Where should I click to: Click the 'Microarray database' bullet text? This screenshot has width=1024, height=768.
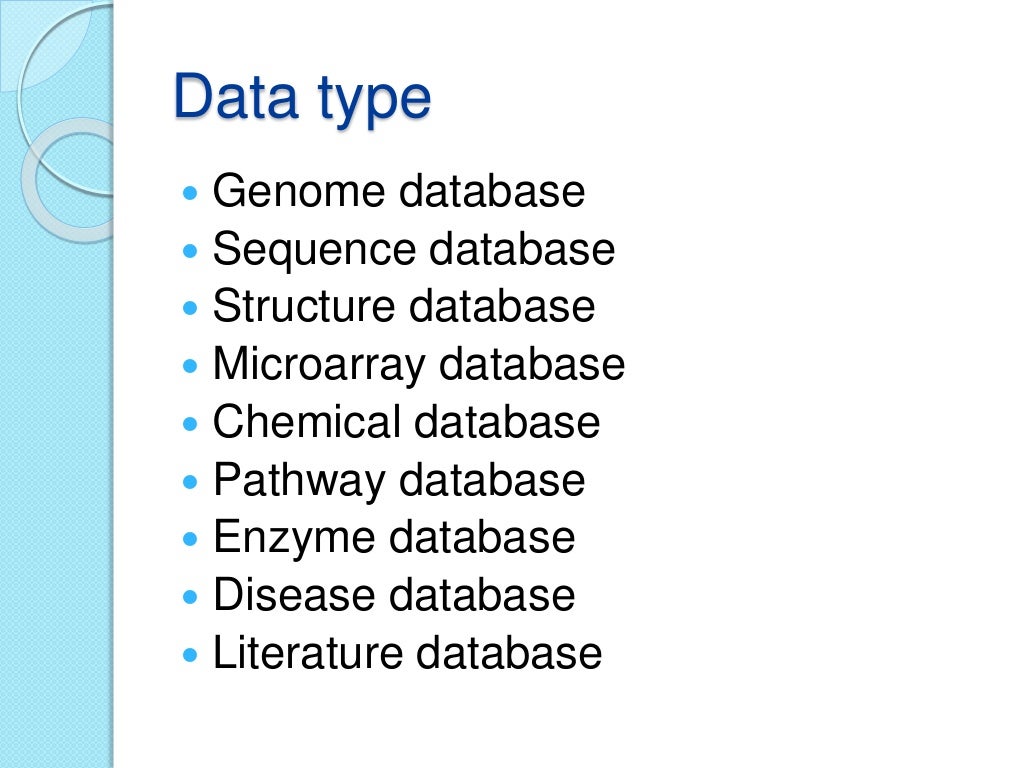click(419, 364)
